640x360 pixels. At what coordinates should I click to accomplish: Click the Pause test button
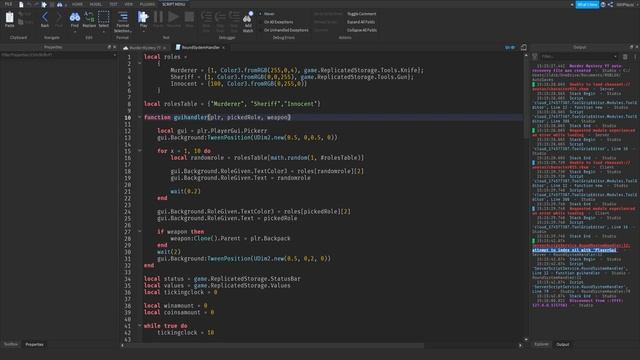[158, 19]
